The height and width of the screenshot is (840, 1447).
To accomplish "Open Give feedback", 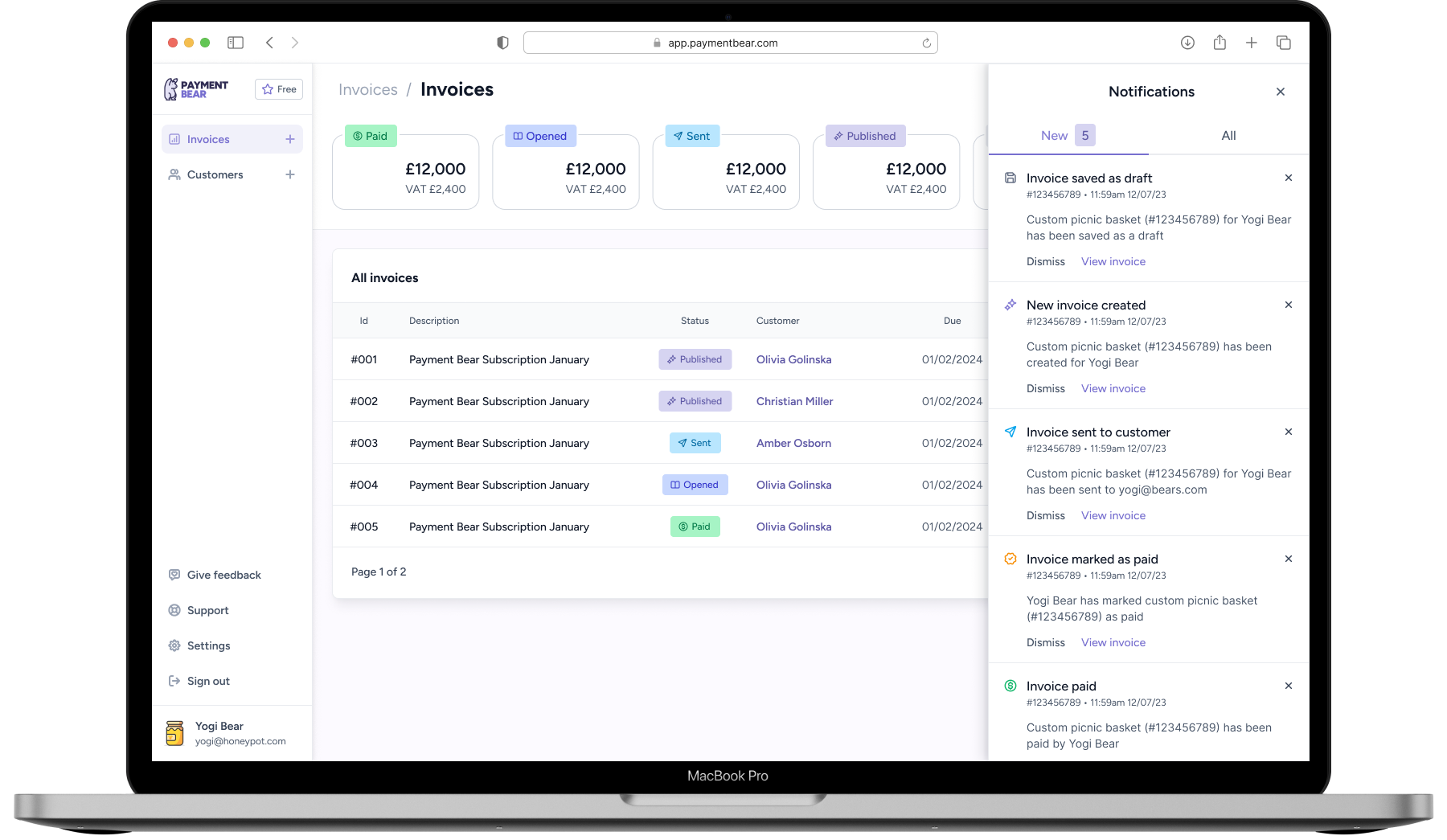I will 215,575.
